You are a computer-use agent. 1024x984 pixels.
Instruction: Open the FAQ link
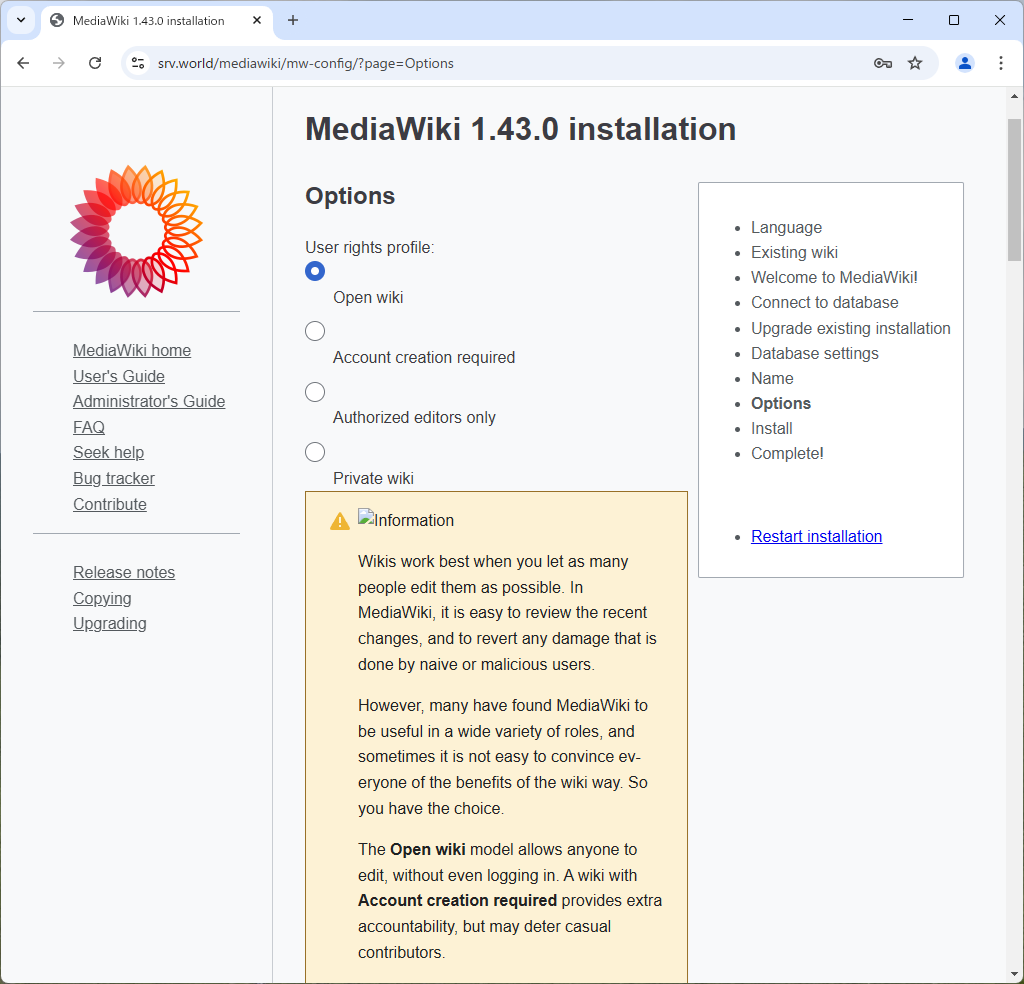(89, 427)
